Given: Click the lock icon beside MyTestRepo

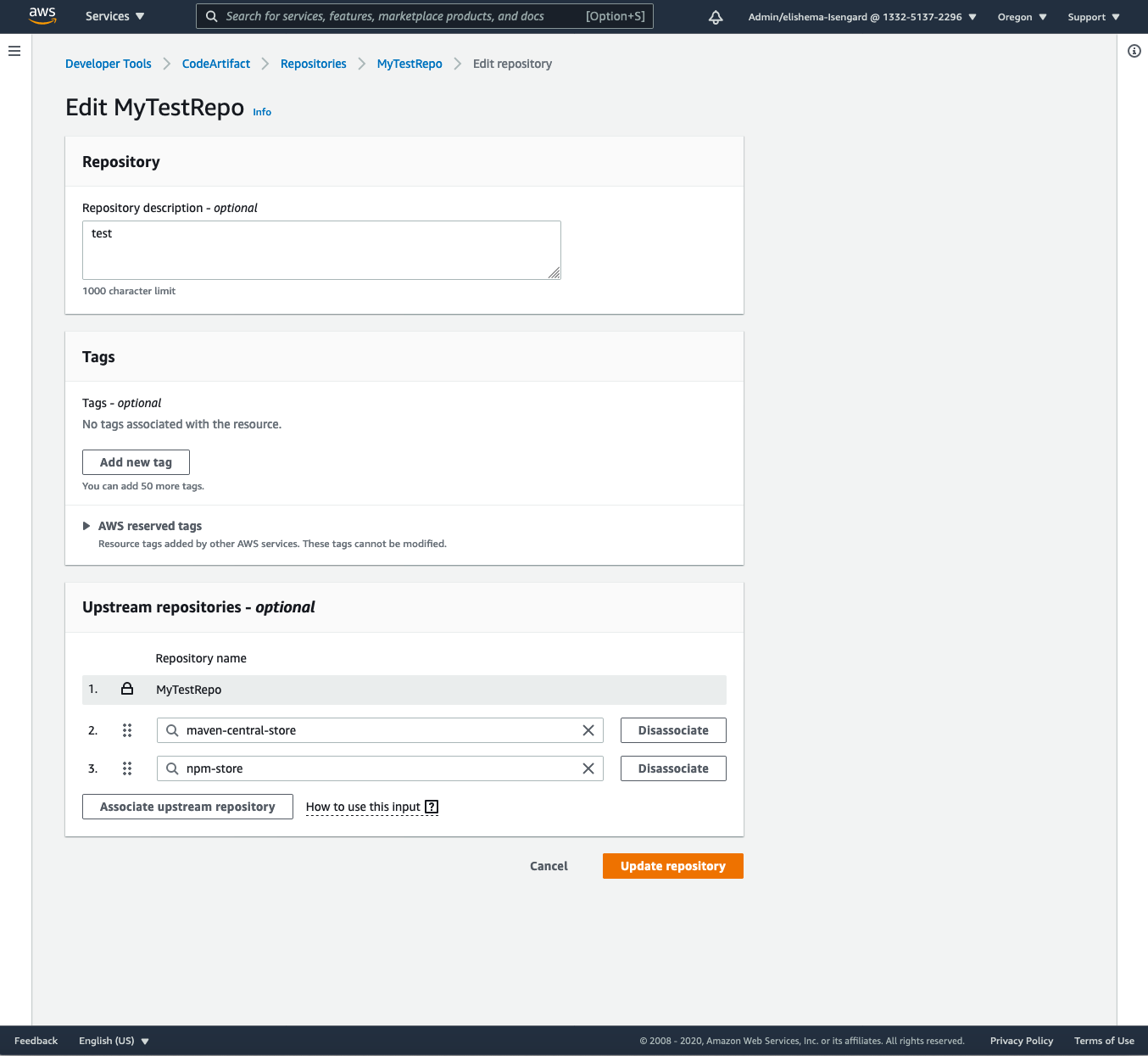Looking at the screenshot, I should 127,689.
